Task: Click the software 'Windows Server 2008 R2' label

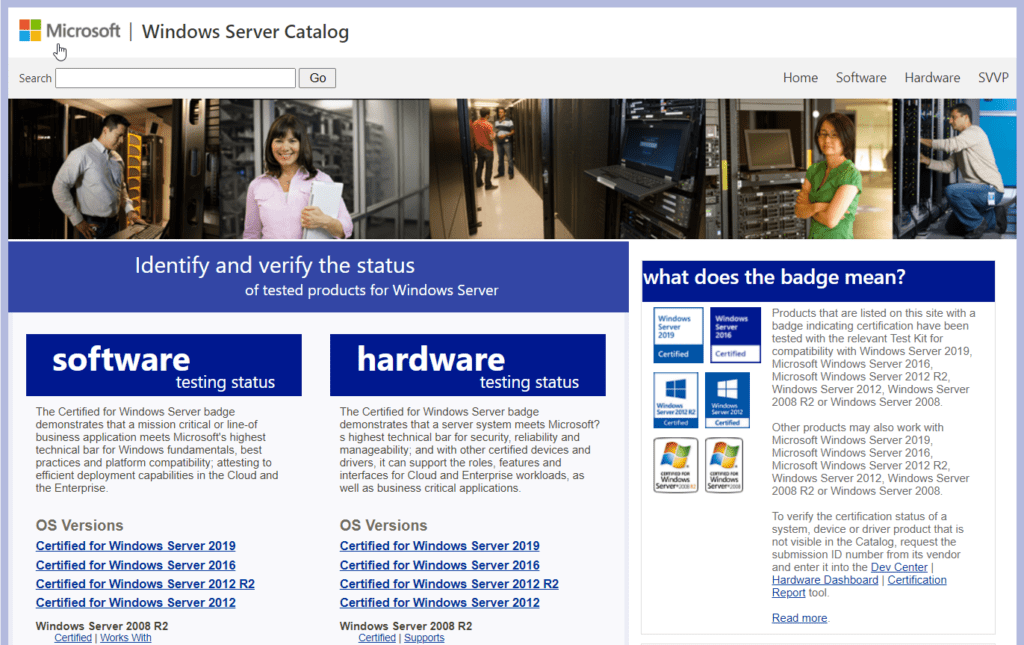Action: pos(102,626)
